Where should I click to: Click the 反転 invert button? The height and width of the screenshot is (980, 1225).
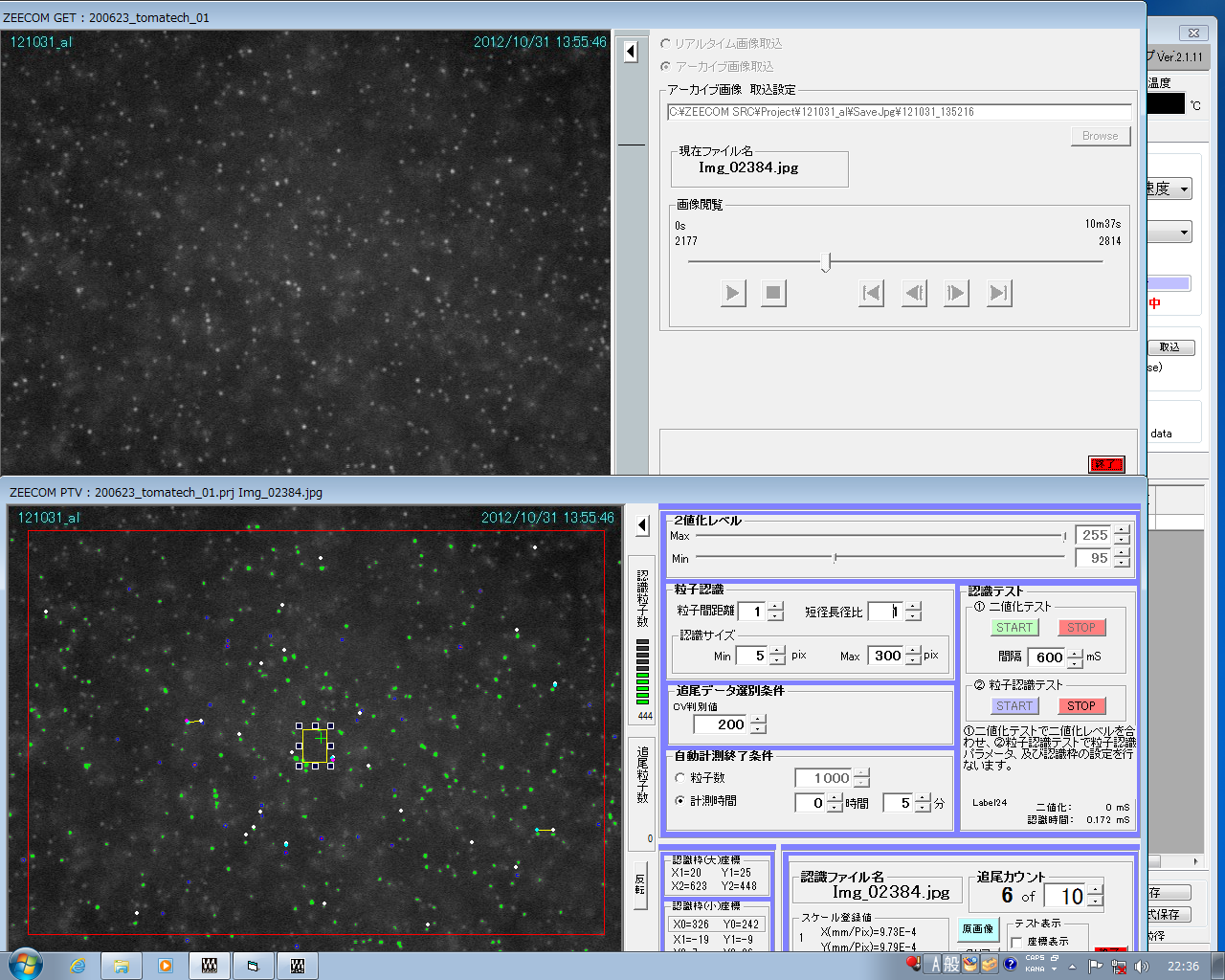pyautogui.click(x=640, y=883)
